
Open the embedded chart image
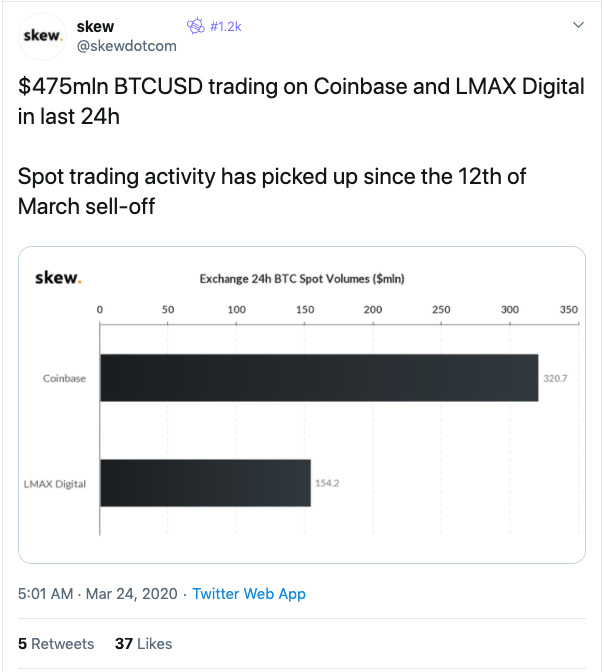pyautogui.click(x=302, y=405)
